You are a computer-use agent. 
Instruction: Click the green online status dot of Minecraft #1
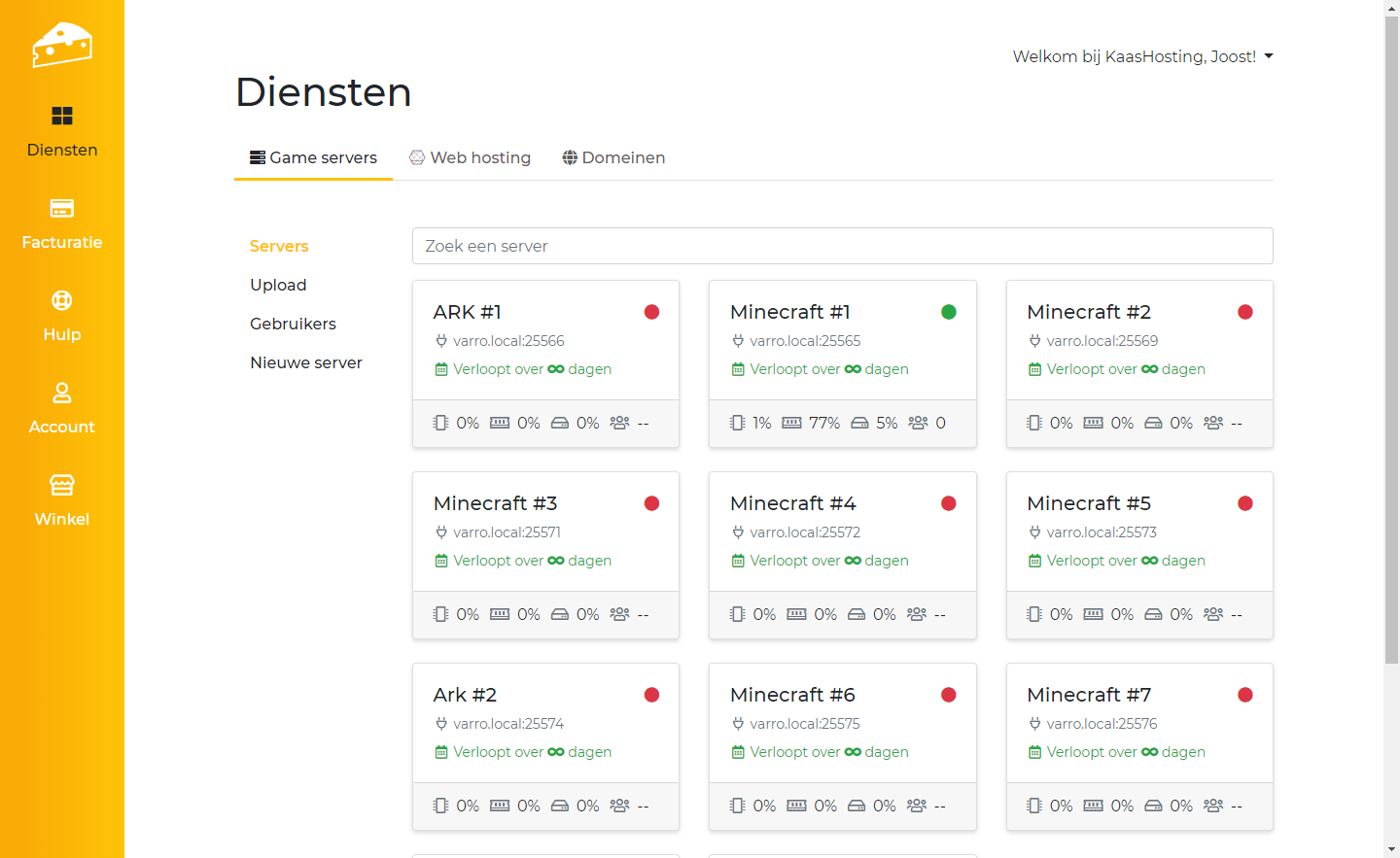pyautogui.click(x=949, y=312)
